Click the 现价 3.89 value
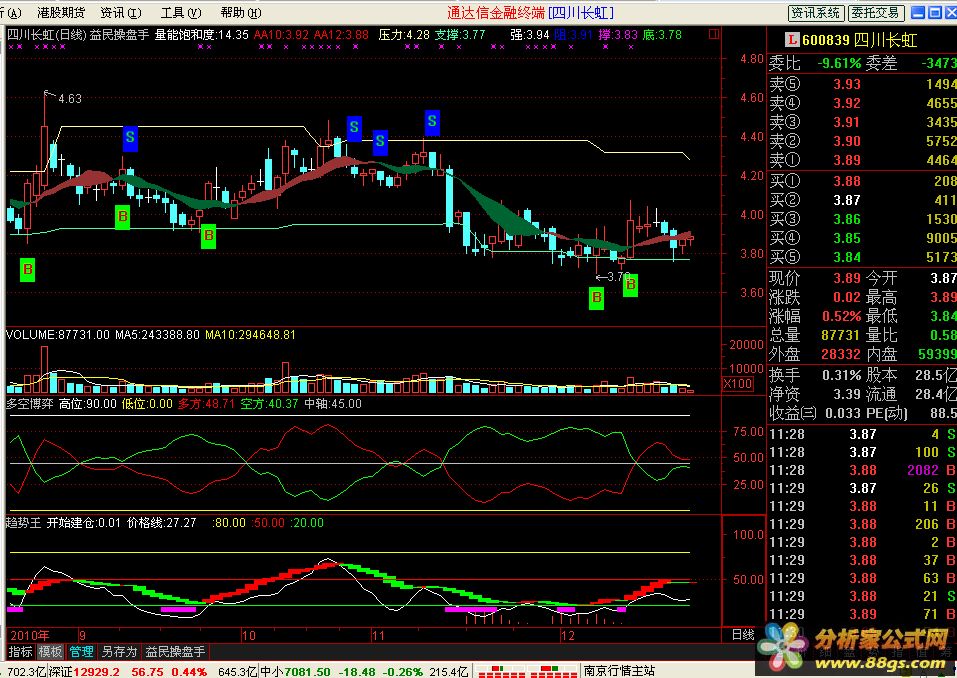This screenshot has width=957, height=678. pos(847,278)
